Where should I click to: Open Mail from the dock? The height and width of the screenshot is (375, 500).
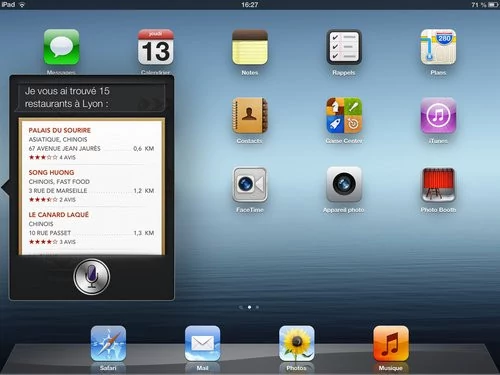pyautogui.click(x=202, y=343)
